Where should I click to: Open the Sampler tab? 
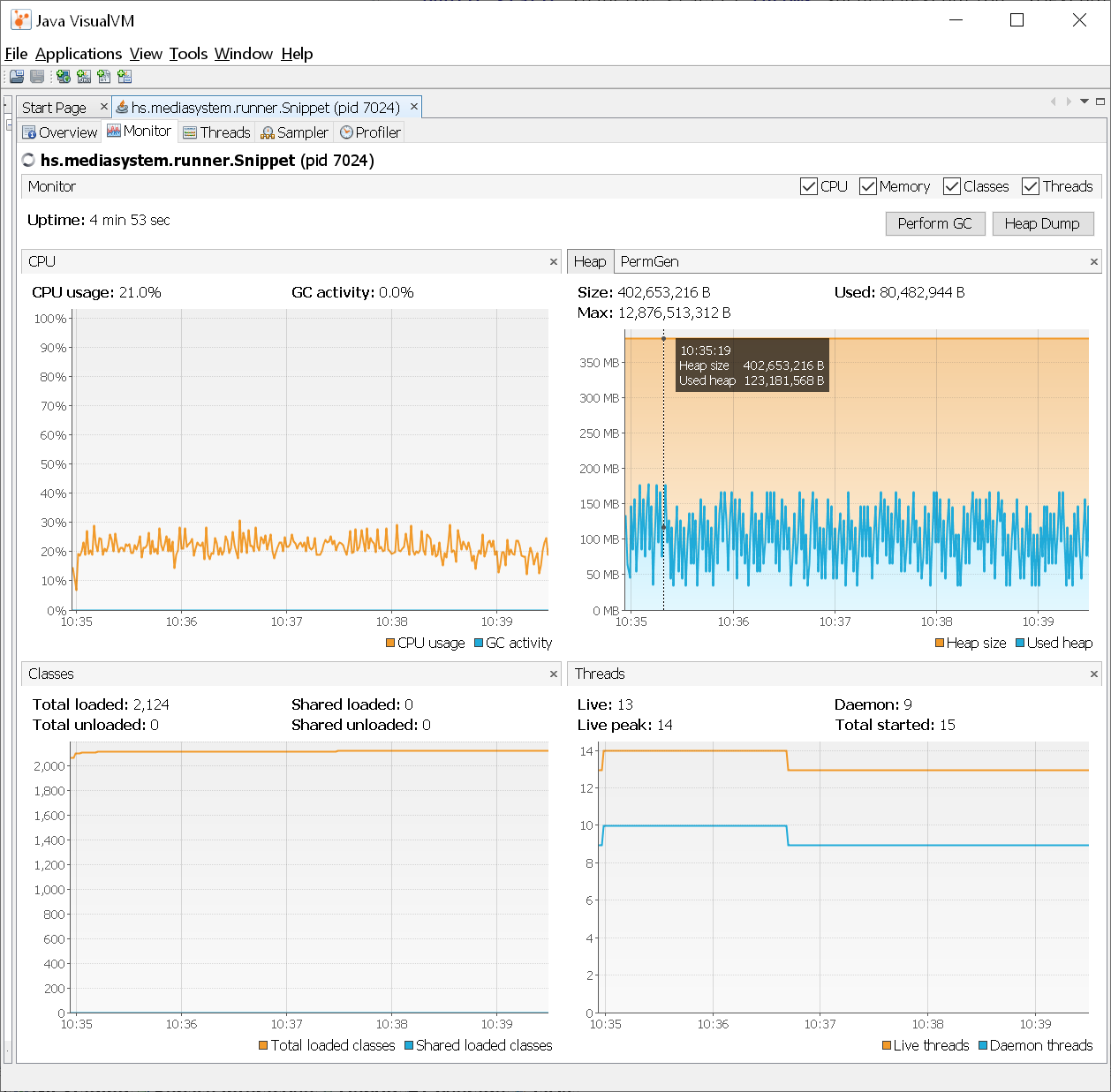295,132
